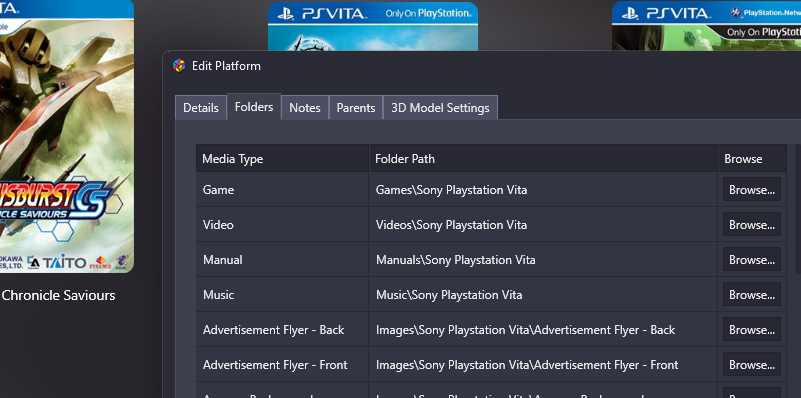Viewport: 801px width, 398px height.
Task: Click the Images path for Advertisement Flyer - Front
Action: 527,365
